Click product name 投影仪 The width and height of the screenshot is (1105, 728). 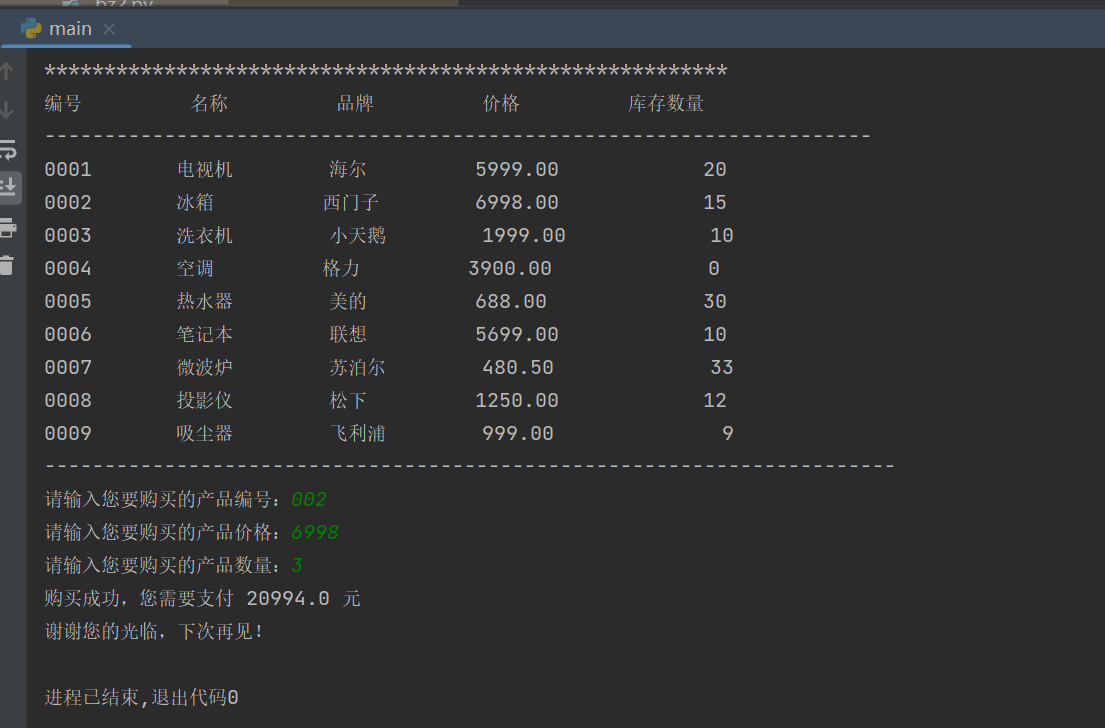click(204, 400)
